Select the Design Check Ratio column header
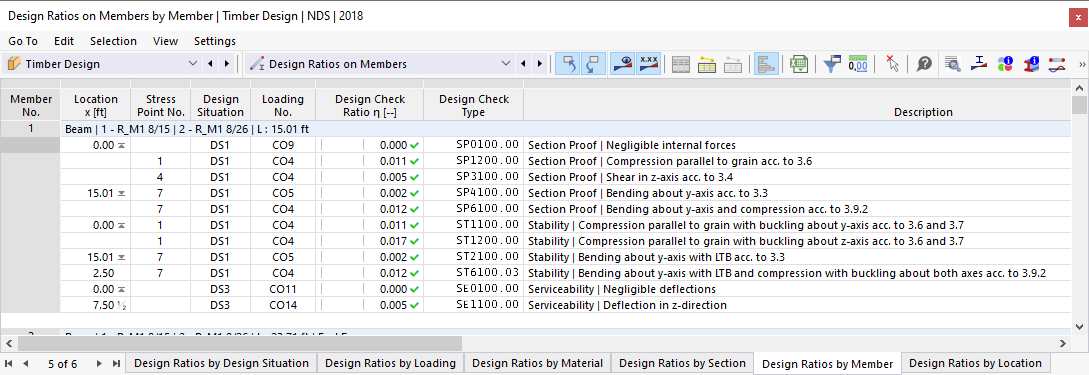 click(x=369, y=106)
